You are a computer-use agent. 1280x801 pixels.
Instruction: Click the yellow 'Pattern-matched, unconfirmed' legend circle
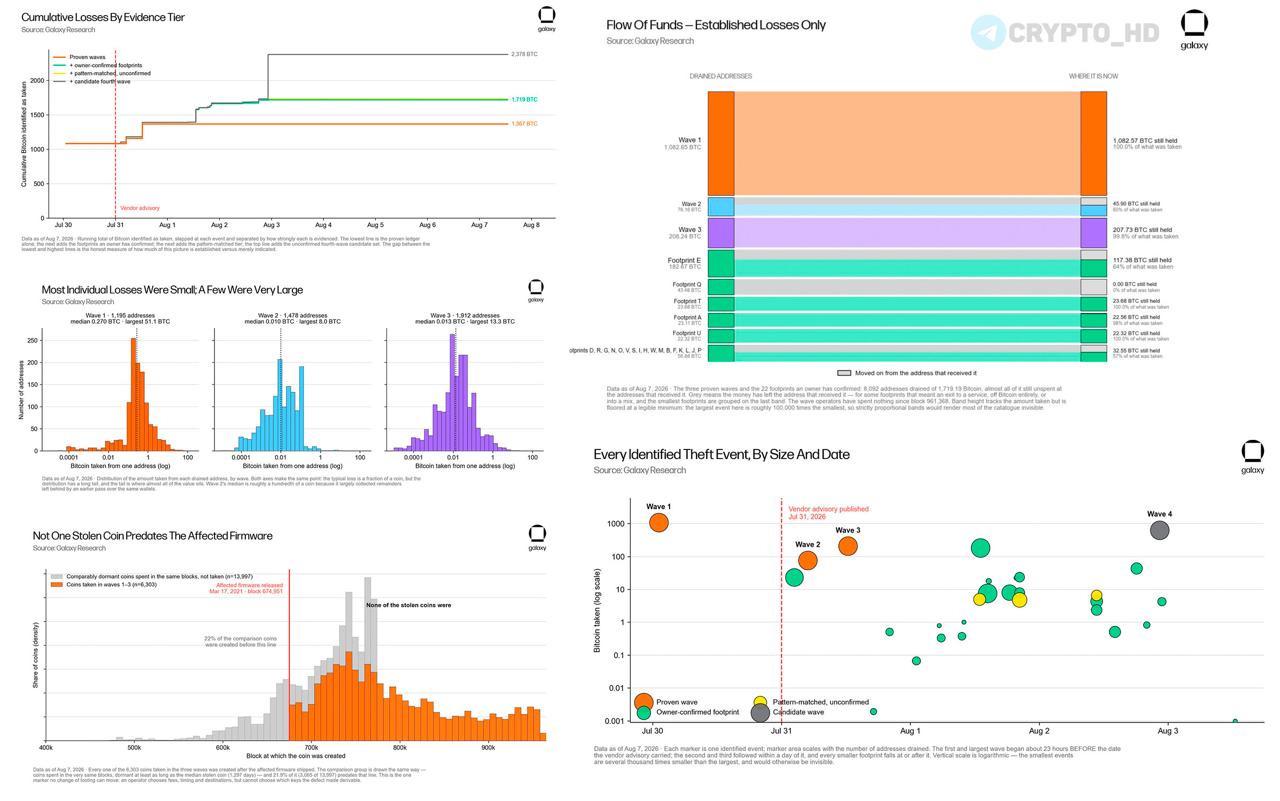(x=760, y=703)
